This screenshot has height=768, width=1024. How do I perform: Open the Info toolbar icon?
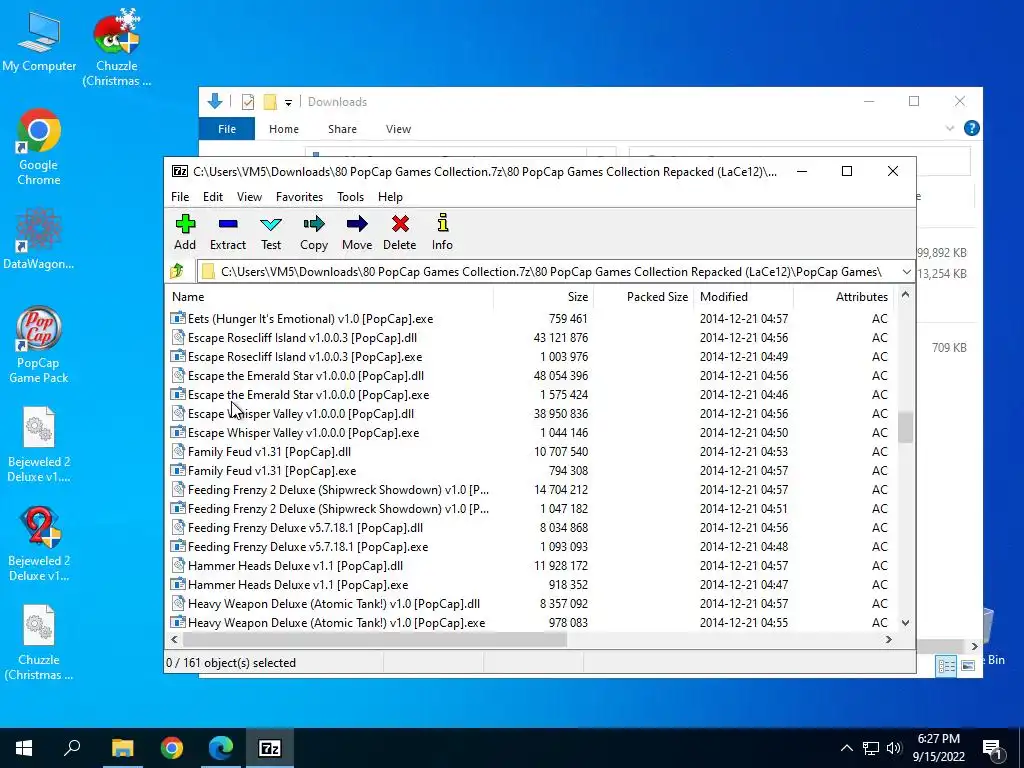pyautogui.click(x=442, y=232)
